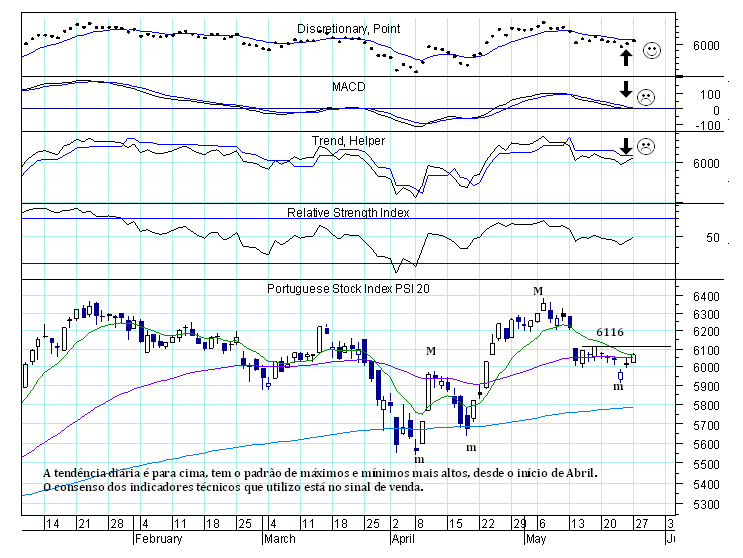
Task: Click the down arrow in Trend Helper panel
Action: (x=626, y=146)
